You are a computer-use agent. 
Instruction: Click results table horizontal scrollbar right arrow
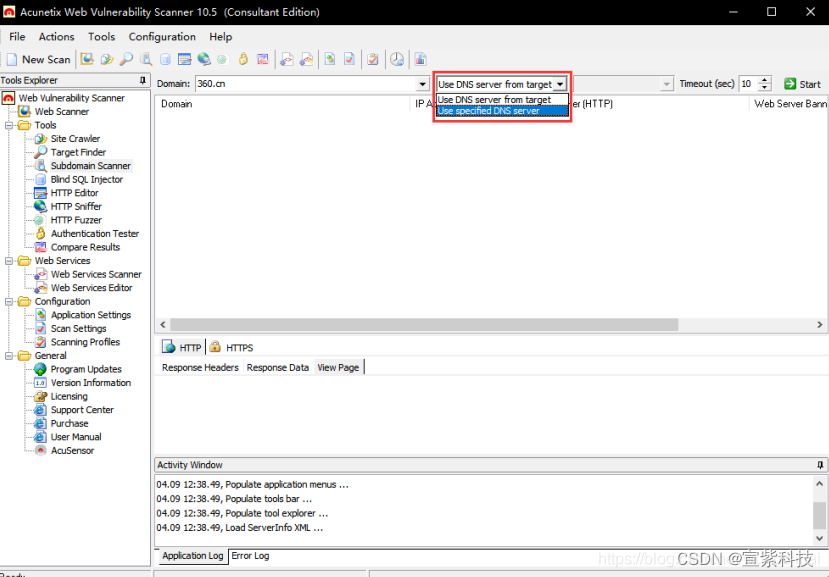click(820, 325)
